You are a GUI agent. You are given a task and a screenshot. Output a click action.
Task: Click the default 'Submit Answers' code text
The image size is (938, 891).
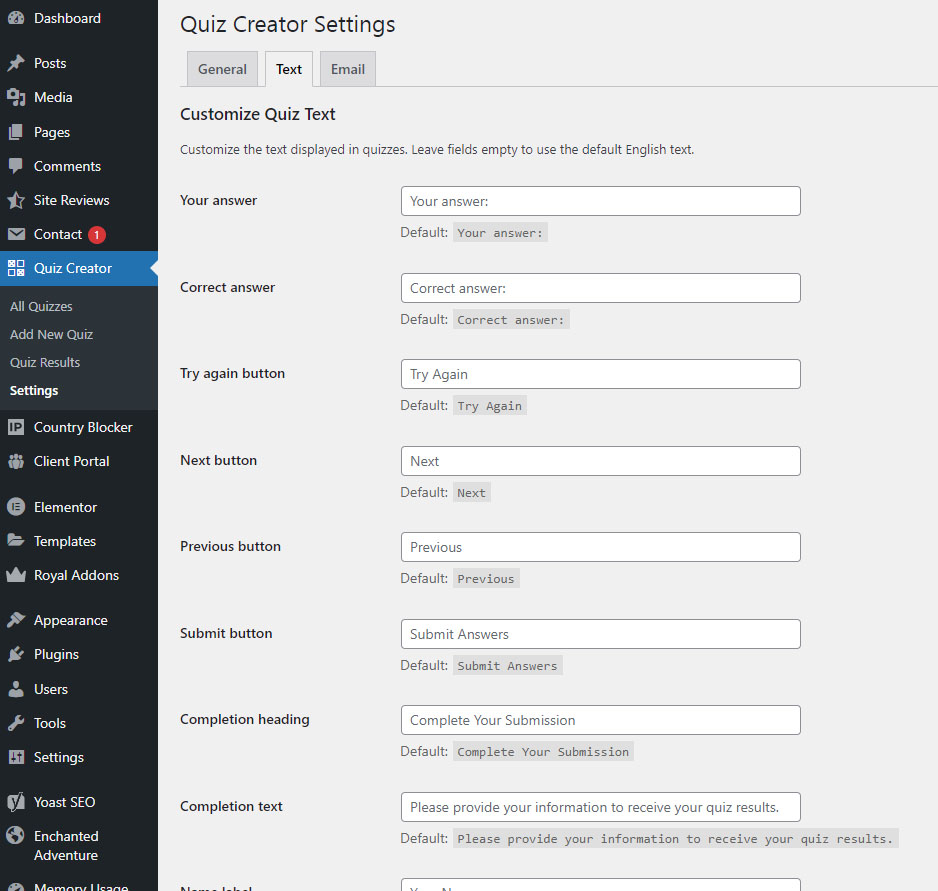click(x=507, y=665)
